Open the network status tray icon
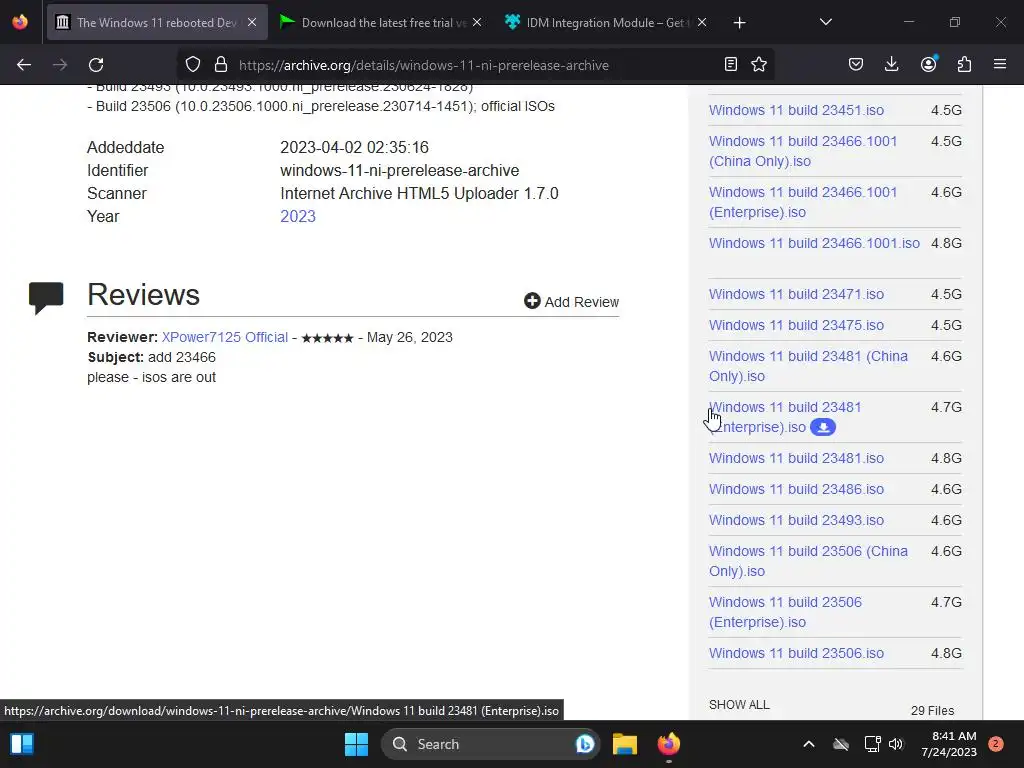 (872, 744)
